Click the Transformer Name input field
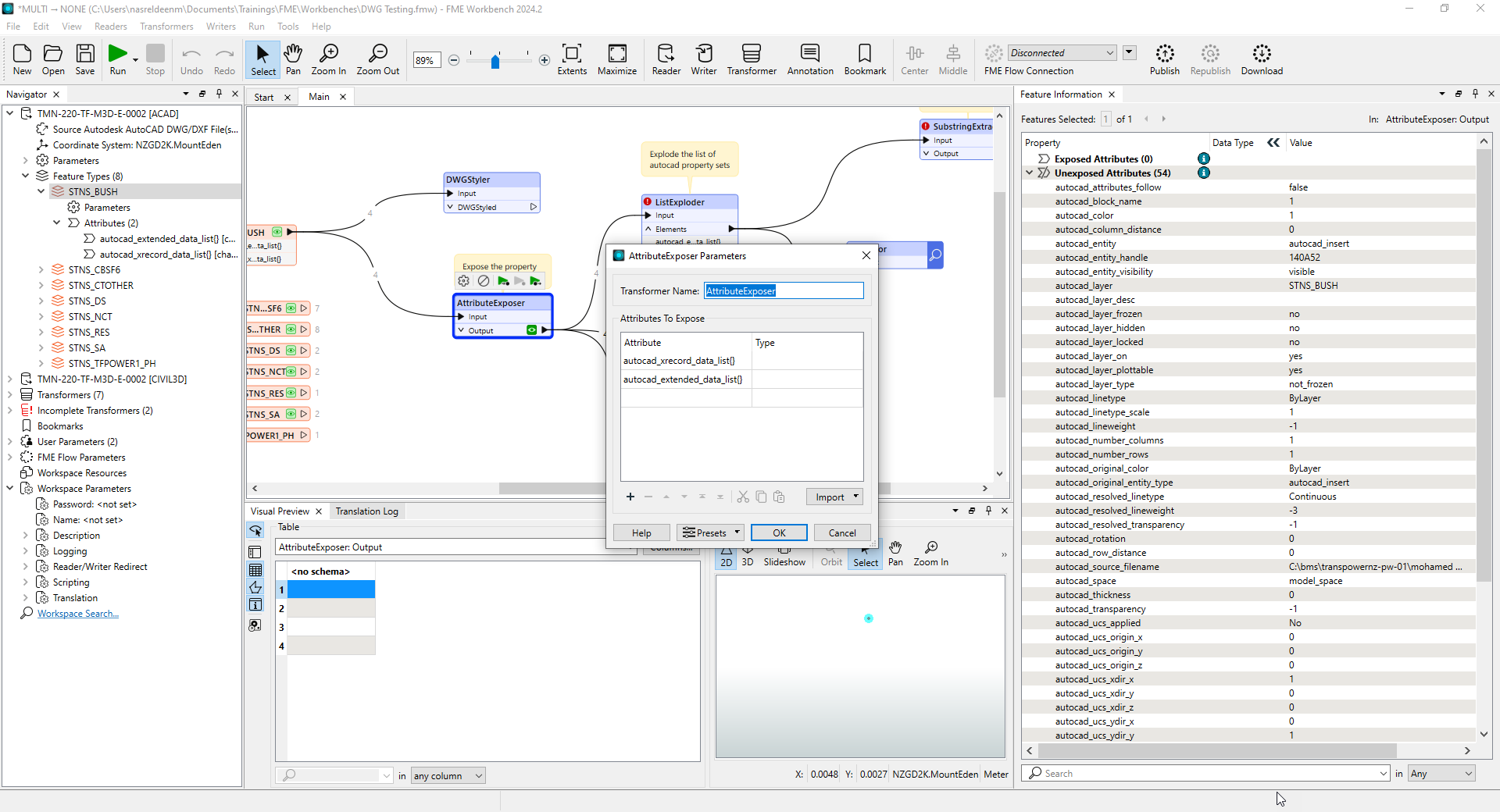Image resolution: width=1500 pixels, height=812 pixels. pos(784,290)
